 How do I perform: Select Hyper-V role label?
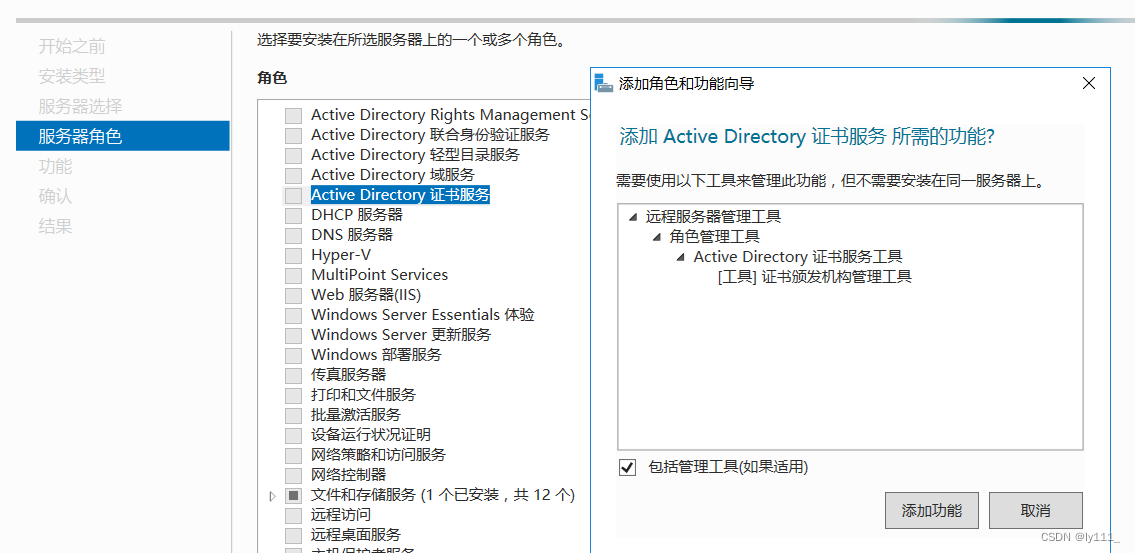click(341, 255)
